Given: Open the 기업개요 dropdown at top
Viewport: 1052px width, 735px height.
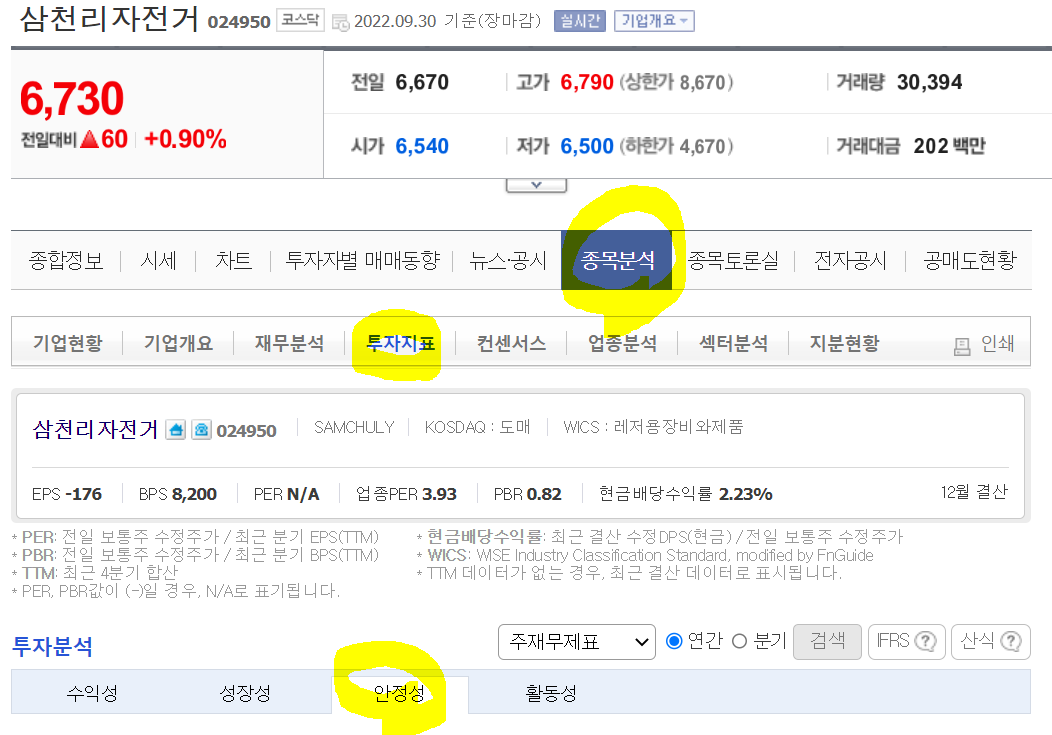Looking at the screenshot, I should 654,21.
